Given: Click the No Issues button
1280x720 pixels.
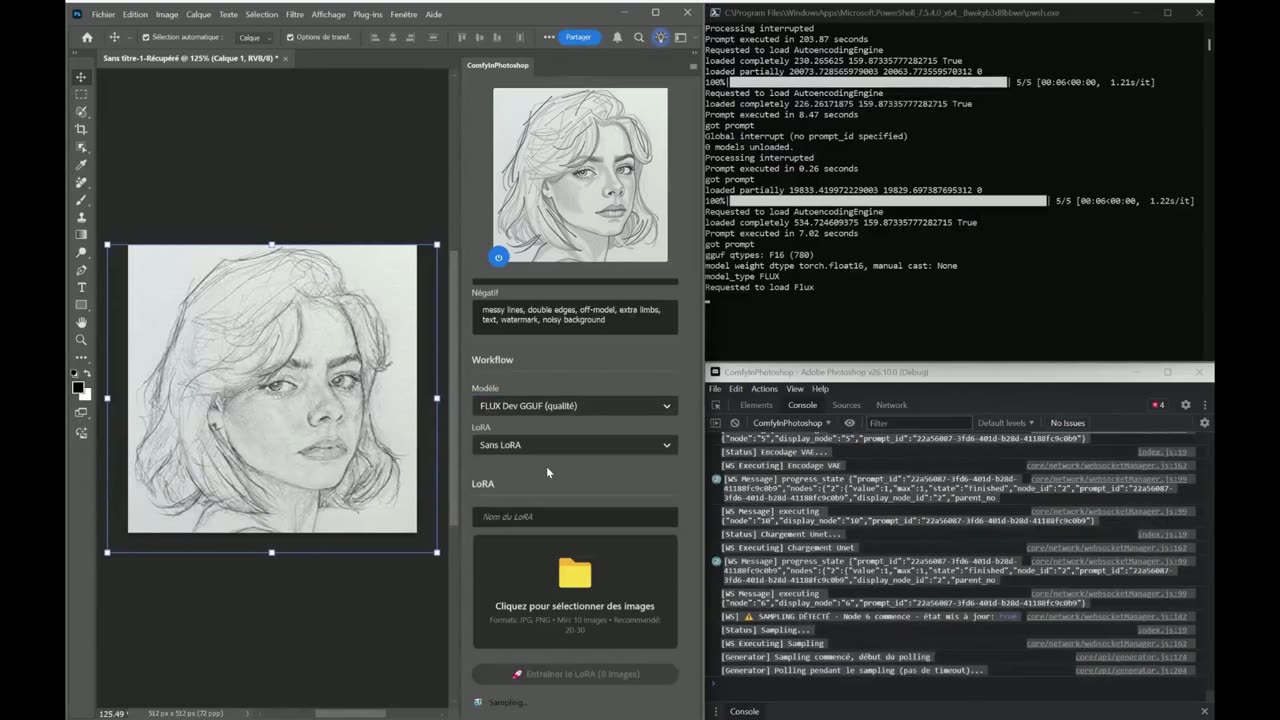Looking at the screenshot, I should (1068, 423).
